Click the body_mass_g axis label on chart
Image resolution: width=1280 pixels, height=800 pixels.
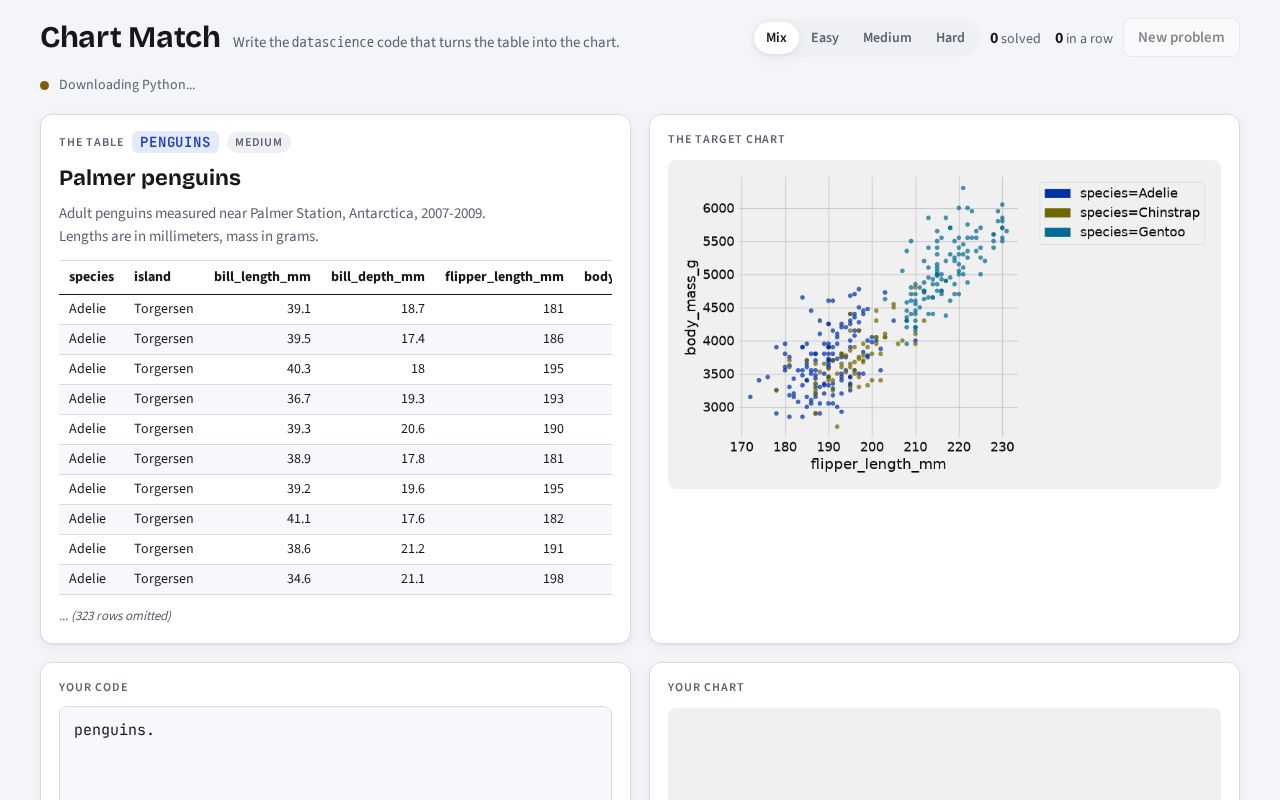pyautogui.click(x=691, y=308)
